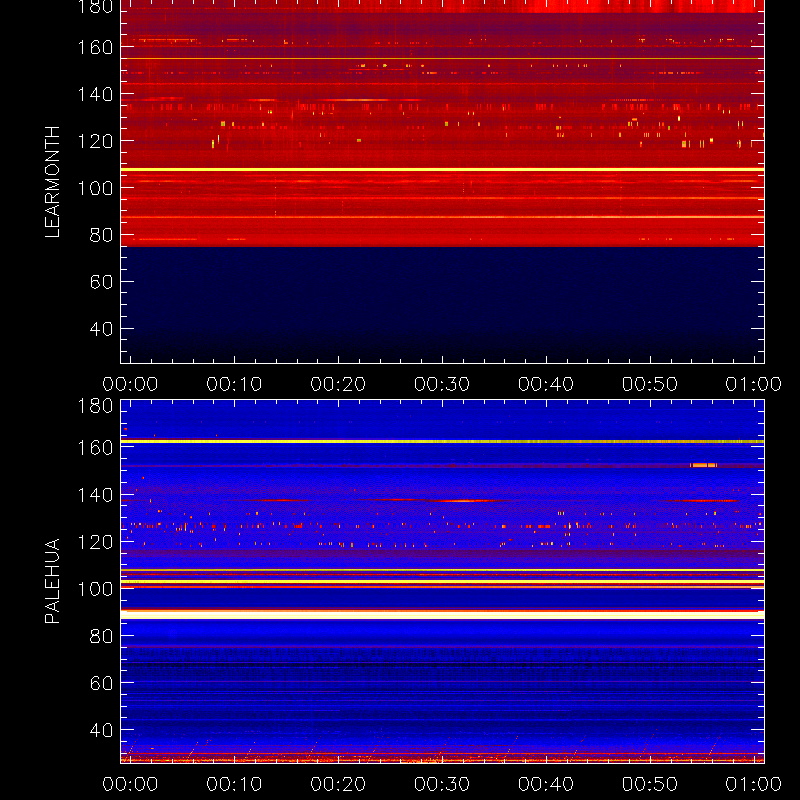Select the 120 tick on the Learmonth axis
The image size is (800, 800).
tap(95, 141)
